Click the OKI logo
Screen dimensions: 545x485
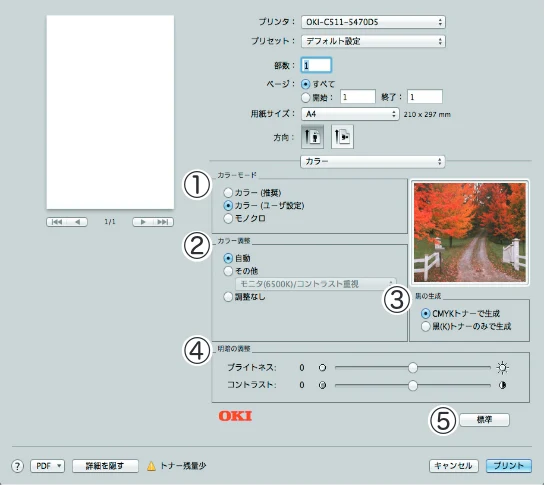235,416
